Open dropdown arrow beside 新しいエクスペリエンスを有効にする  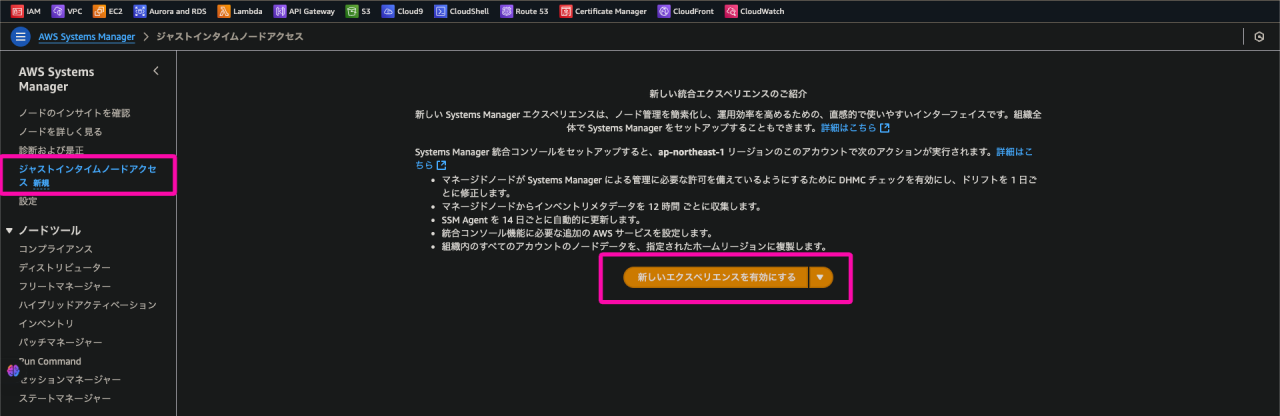pyautogui.click(x=820, y=277)
